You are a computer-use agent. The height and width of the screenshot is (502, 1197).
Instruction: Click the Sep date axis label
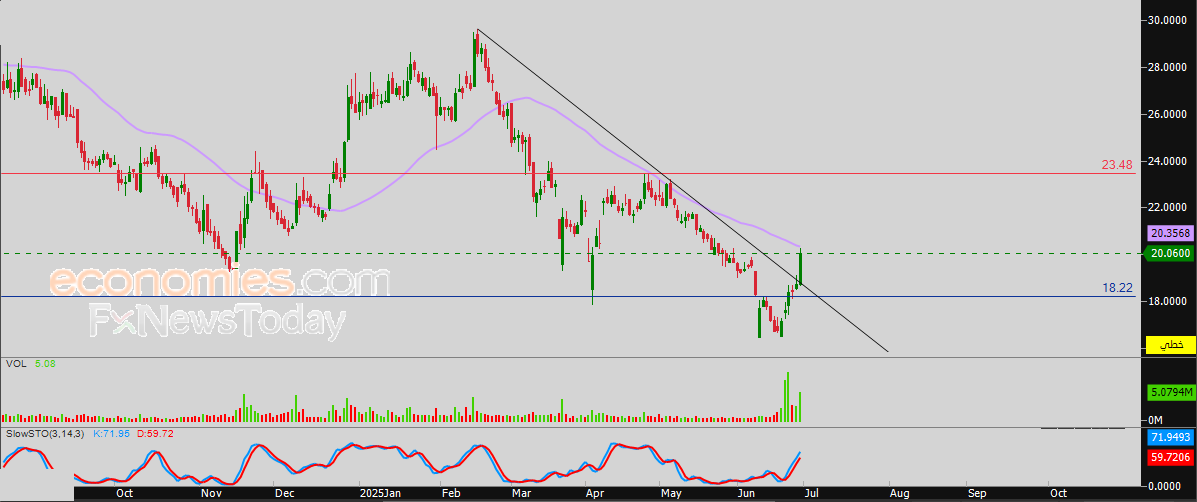coord(976,494)
